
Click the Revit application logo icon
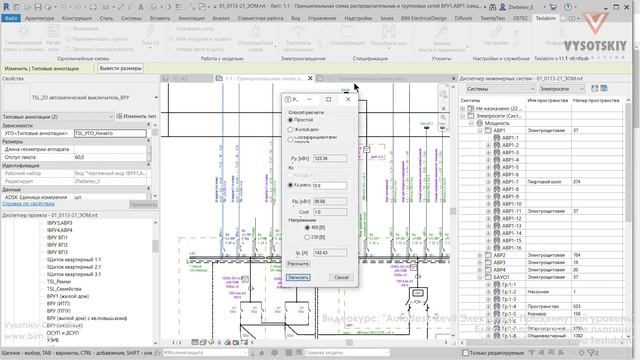pos(6,7)
